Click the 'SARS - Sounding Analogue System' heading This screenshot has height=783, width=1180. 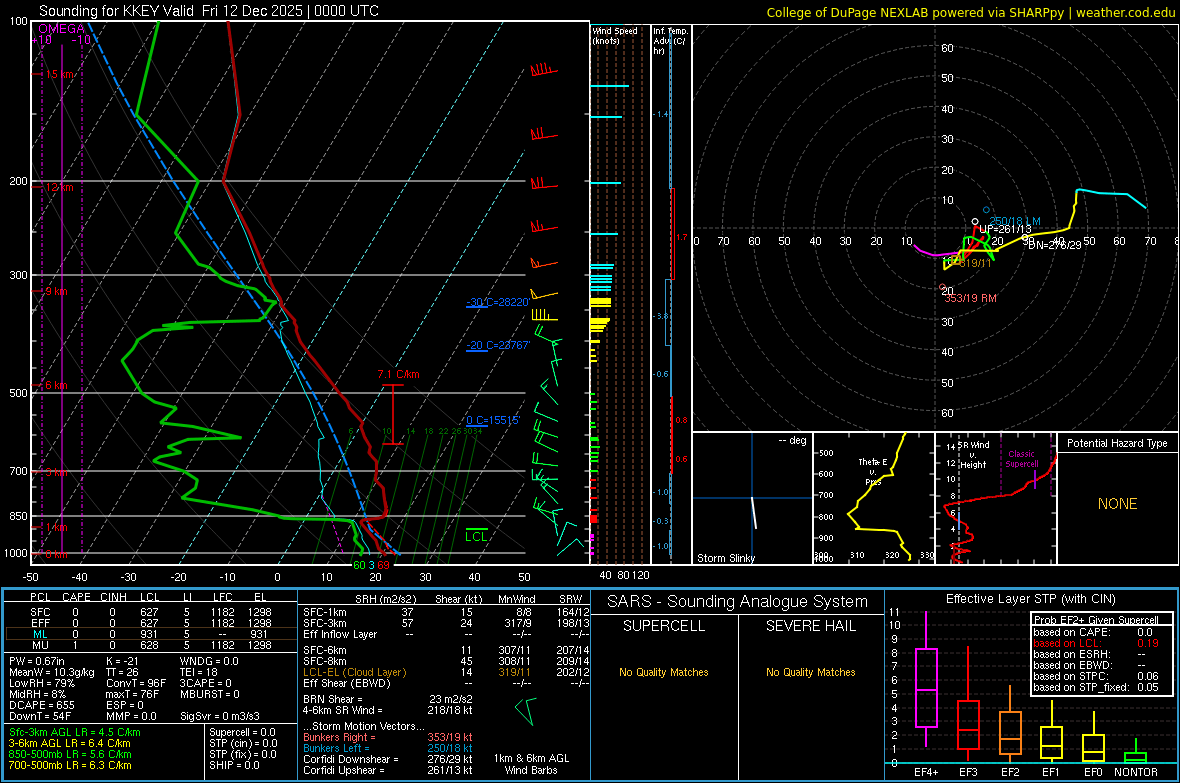[738, 602]
